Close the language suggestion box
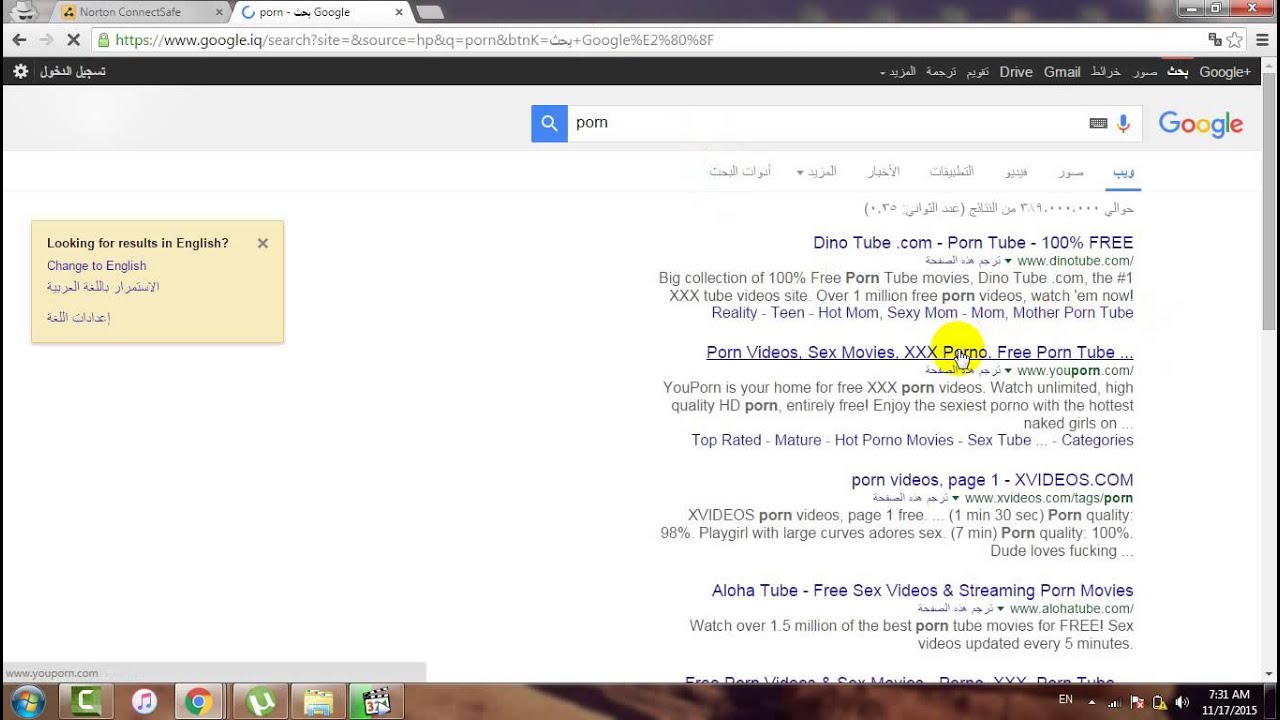The image size is (1280, 720). tap(262, 243)
